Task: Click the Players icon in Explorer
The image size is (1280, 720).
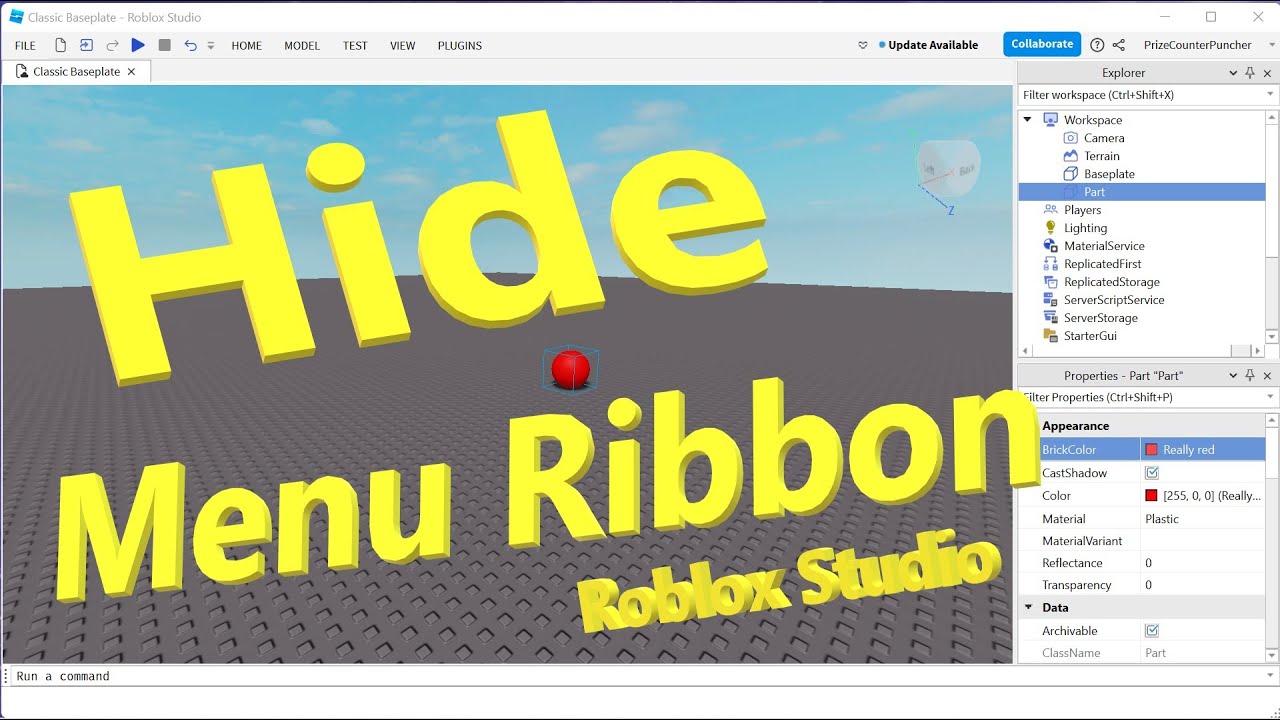Action: click(1050, 210)
